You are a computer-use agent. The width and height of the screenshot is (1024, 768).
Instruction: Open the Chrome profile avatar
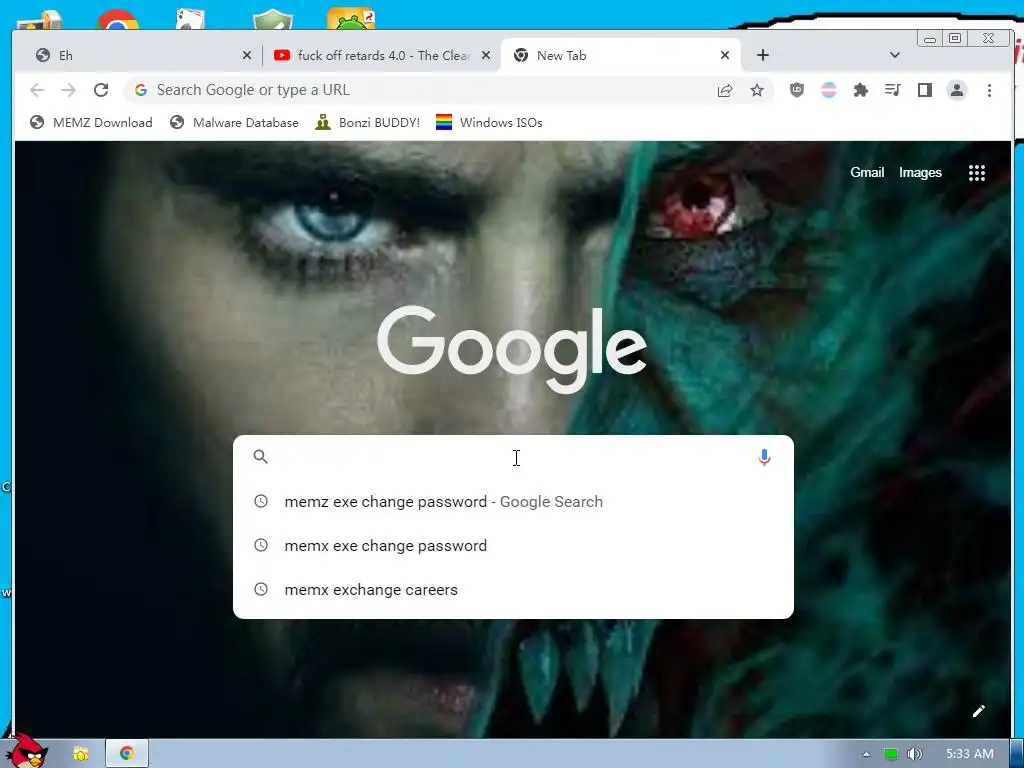[x=957, y=90]
